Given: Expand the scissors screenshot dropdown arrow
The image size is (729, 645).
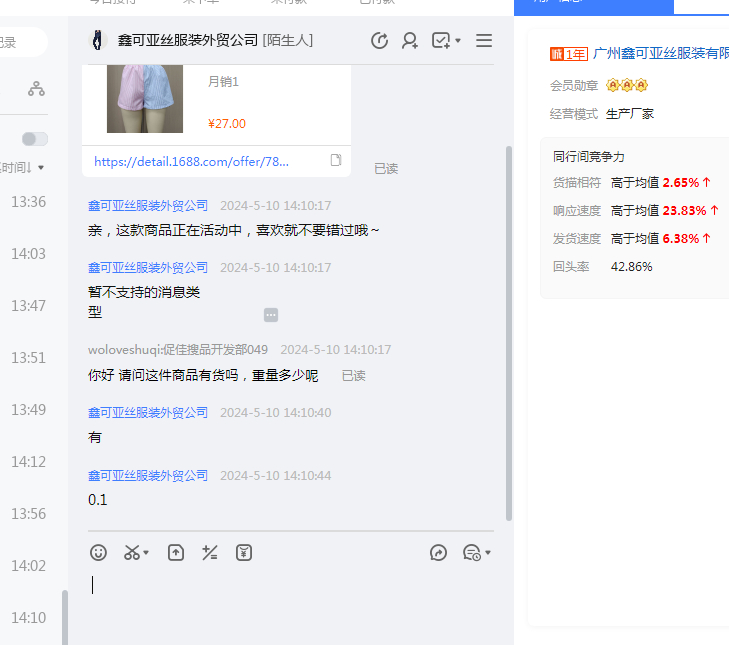Looking at the screenshot, I should [x=146, y=553].
